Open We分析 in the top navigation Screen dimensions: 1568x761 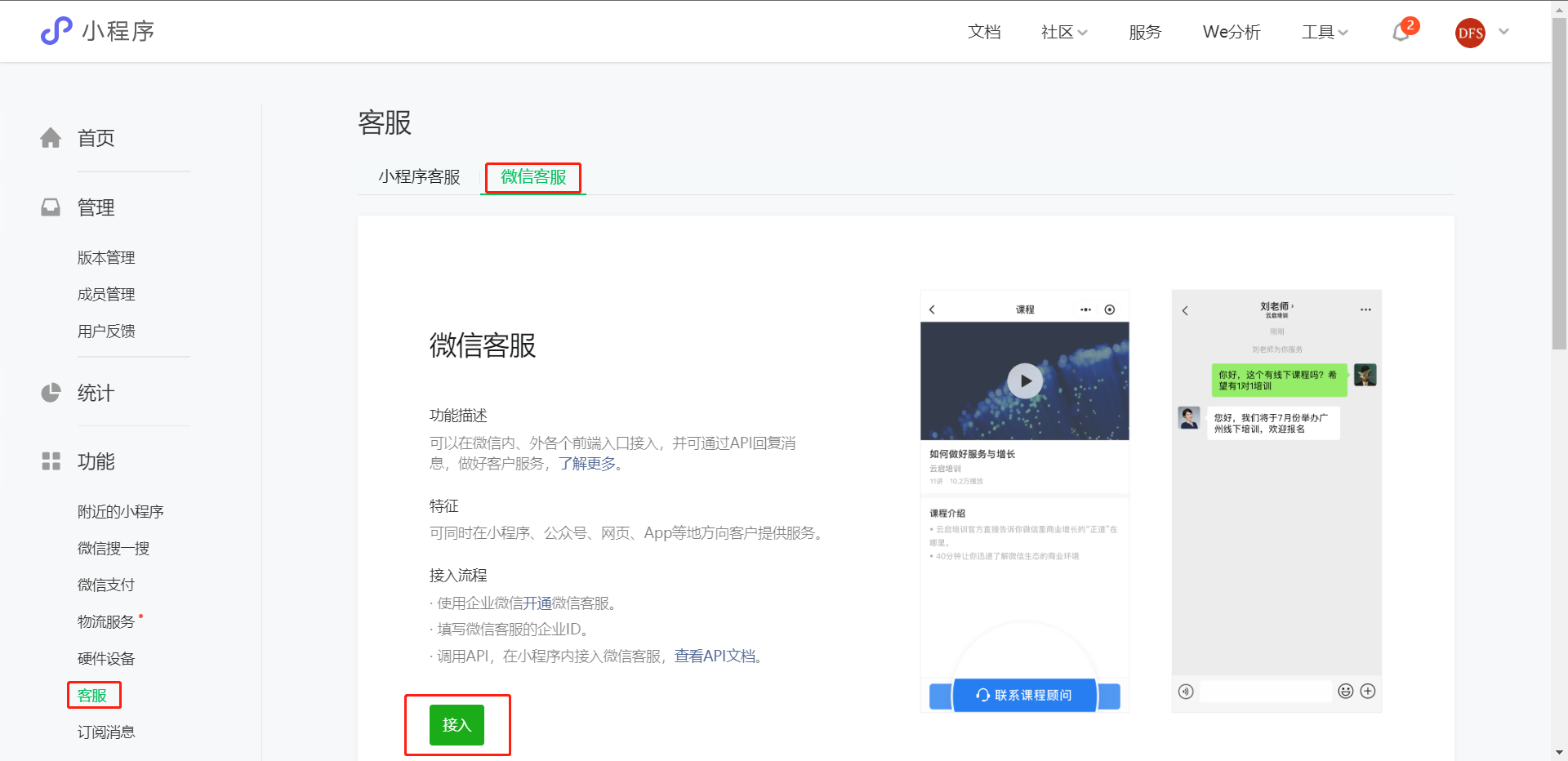point(1232,32)
